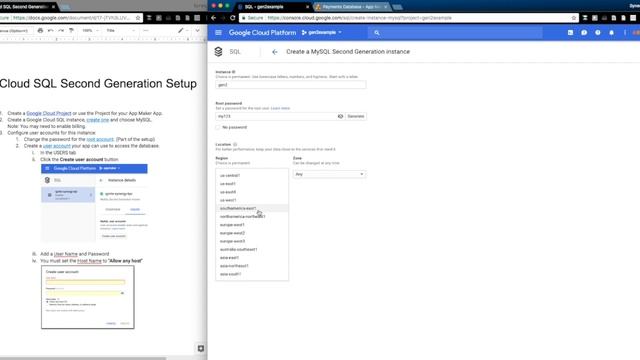Switch to the SQL - gen2example browser tab
The image size is (640, 360).
pyautogui.click(x=273, y=7)
